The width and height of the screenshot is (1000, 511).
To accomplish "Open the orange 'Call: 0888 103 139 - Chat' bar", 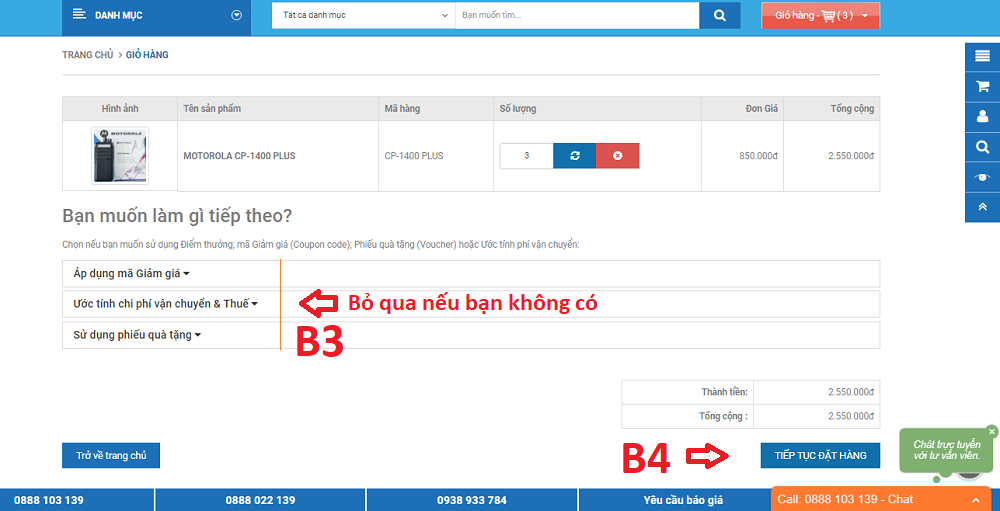I will [x=881, y=499].
